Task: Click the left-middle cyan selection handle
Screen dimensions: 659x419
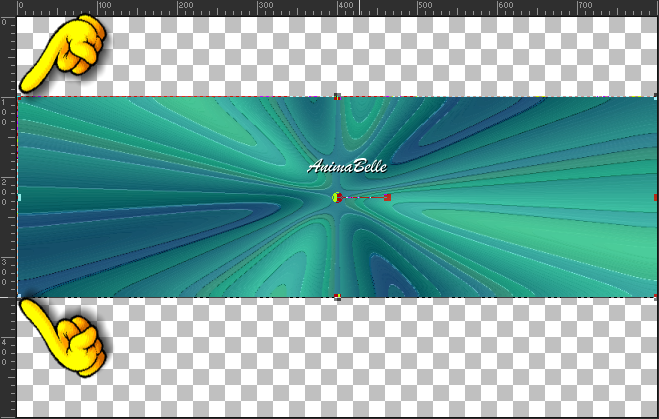Action: tap(18, 197)
